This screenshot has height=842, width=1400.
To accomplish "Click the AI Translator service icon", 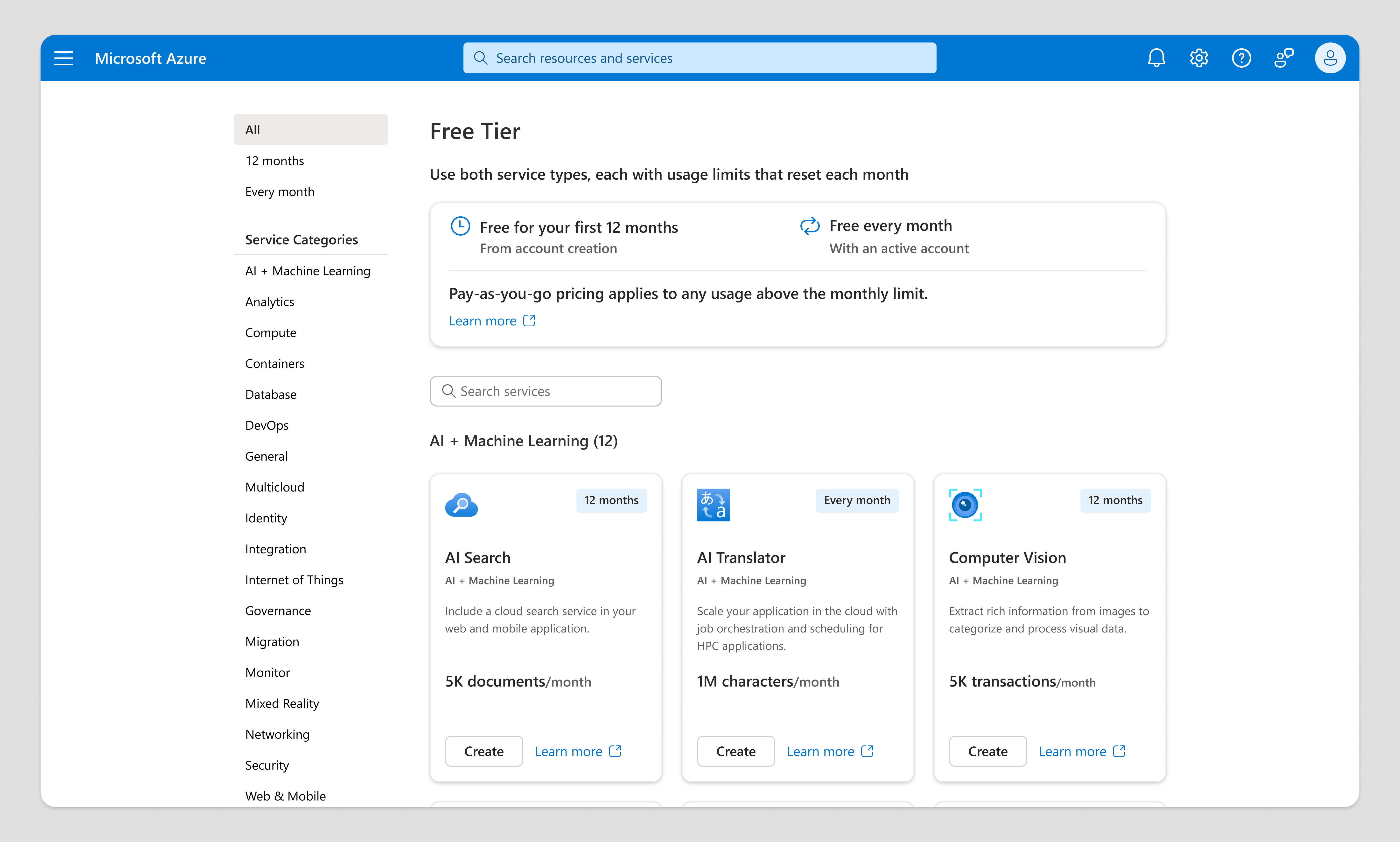I will [713, 505].
